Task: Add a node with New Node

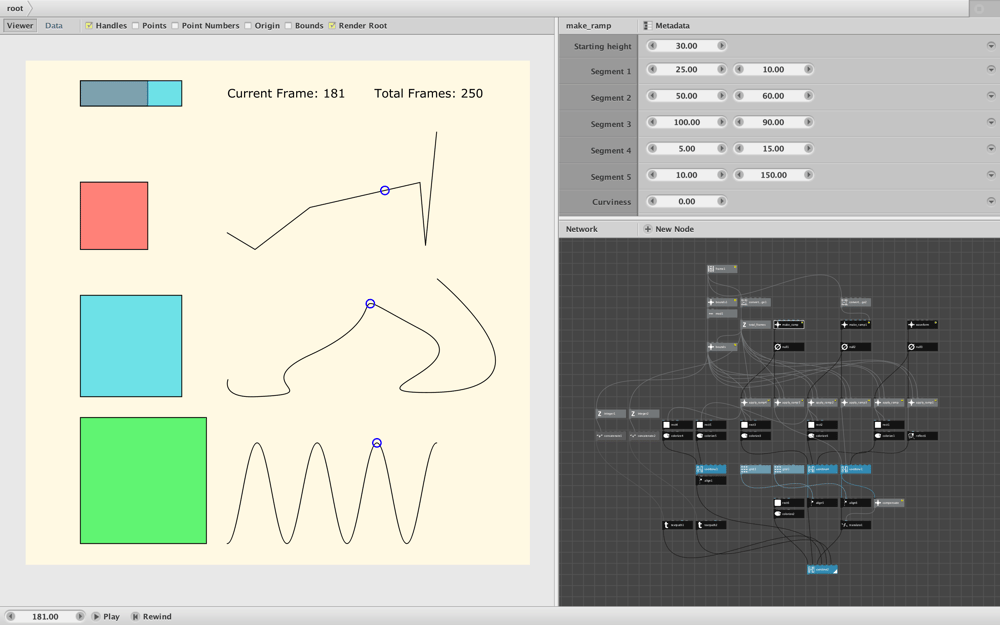Action: (x=668, y=229)
